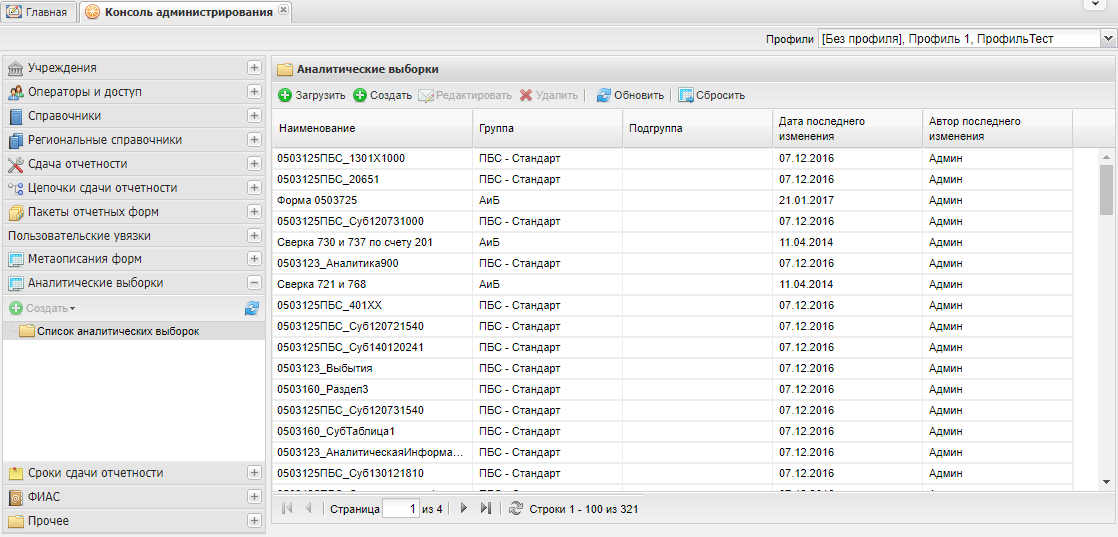Click the pagination reload icon
This screenshot has width=1118, height=537.
tap(516, 509)
